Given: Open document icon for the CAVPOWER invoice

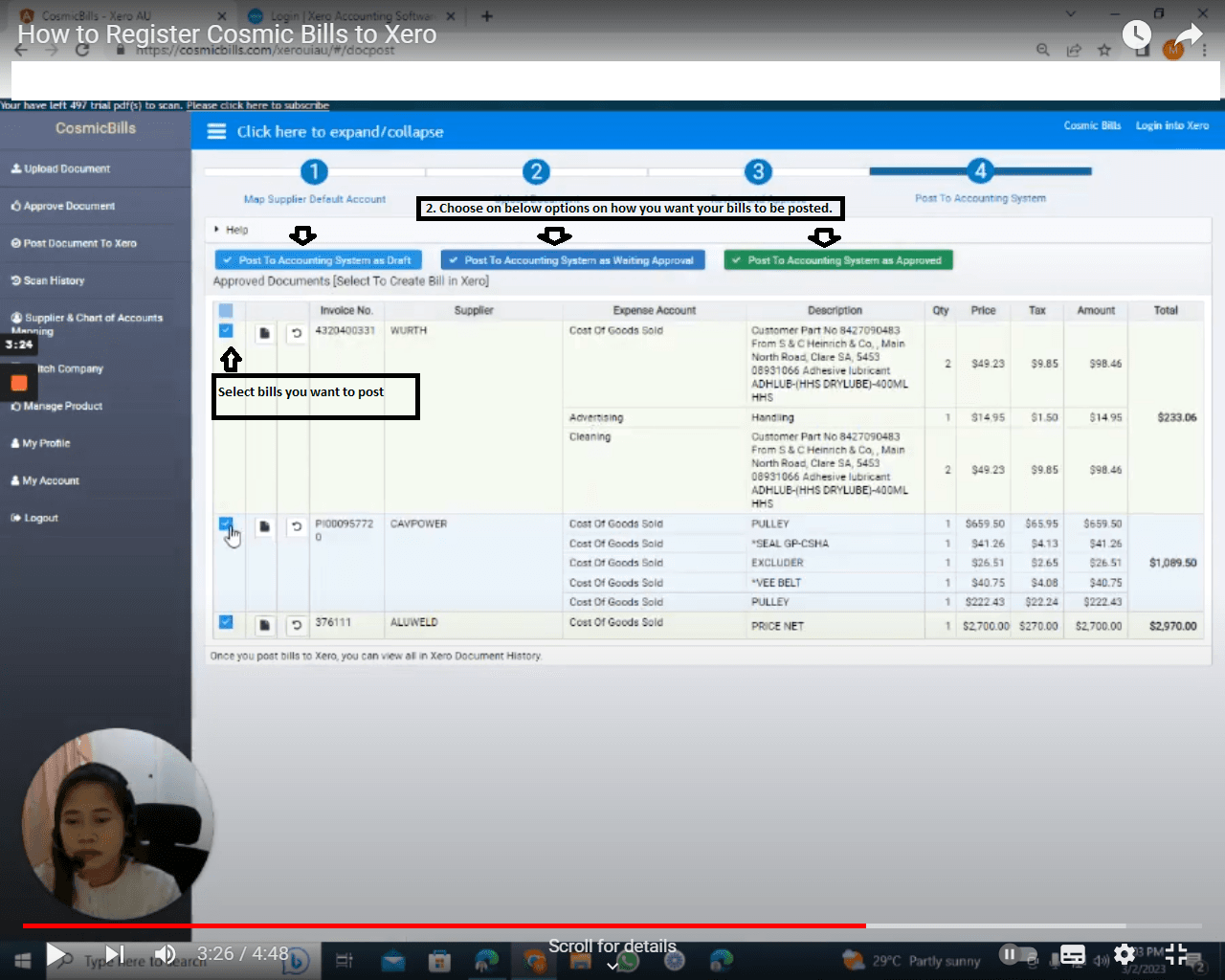Looking at the screenshot, I should [x=264, y=526].
